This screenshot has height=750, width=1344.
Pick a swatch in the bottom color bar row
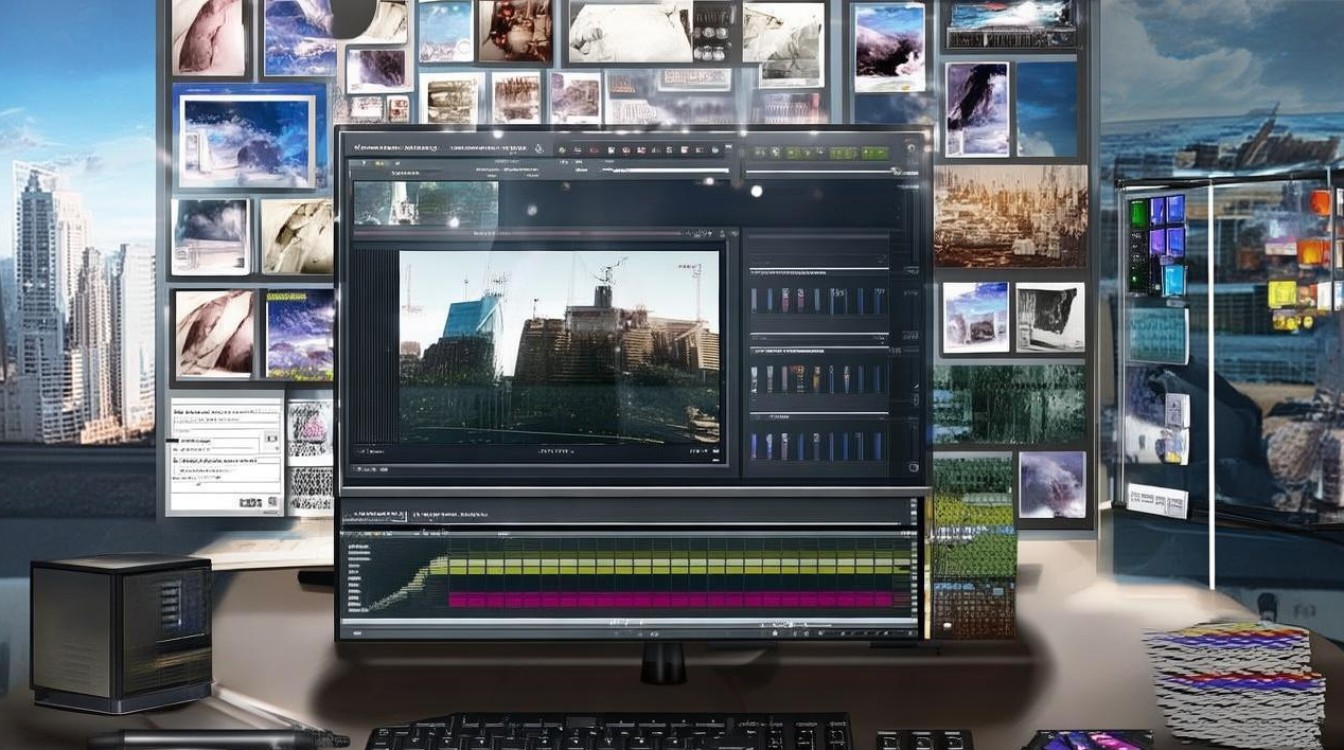coord(818,446)
